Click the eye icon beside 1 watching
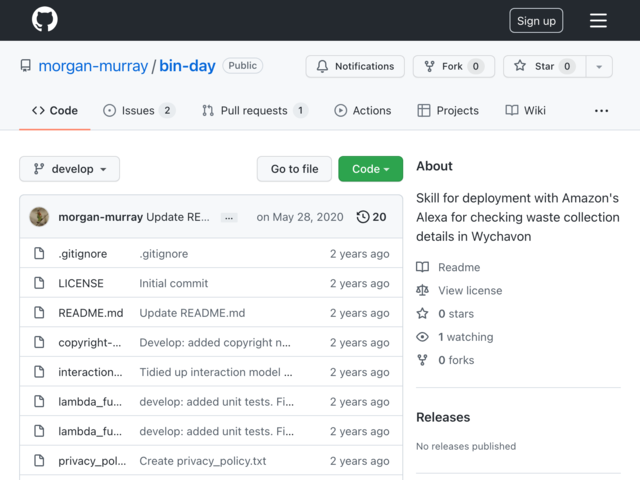 pos(422,337)
